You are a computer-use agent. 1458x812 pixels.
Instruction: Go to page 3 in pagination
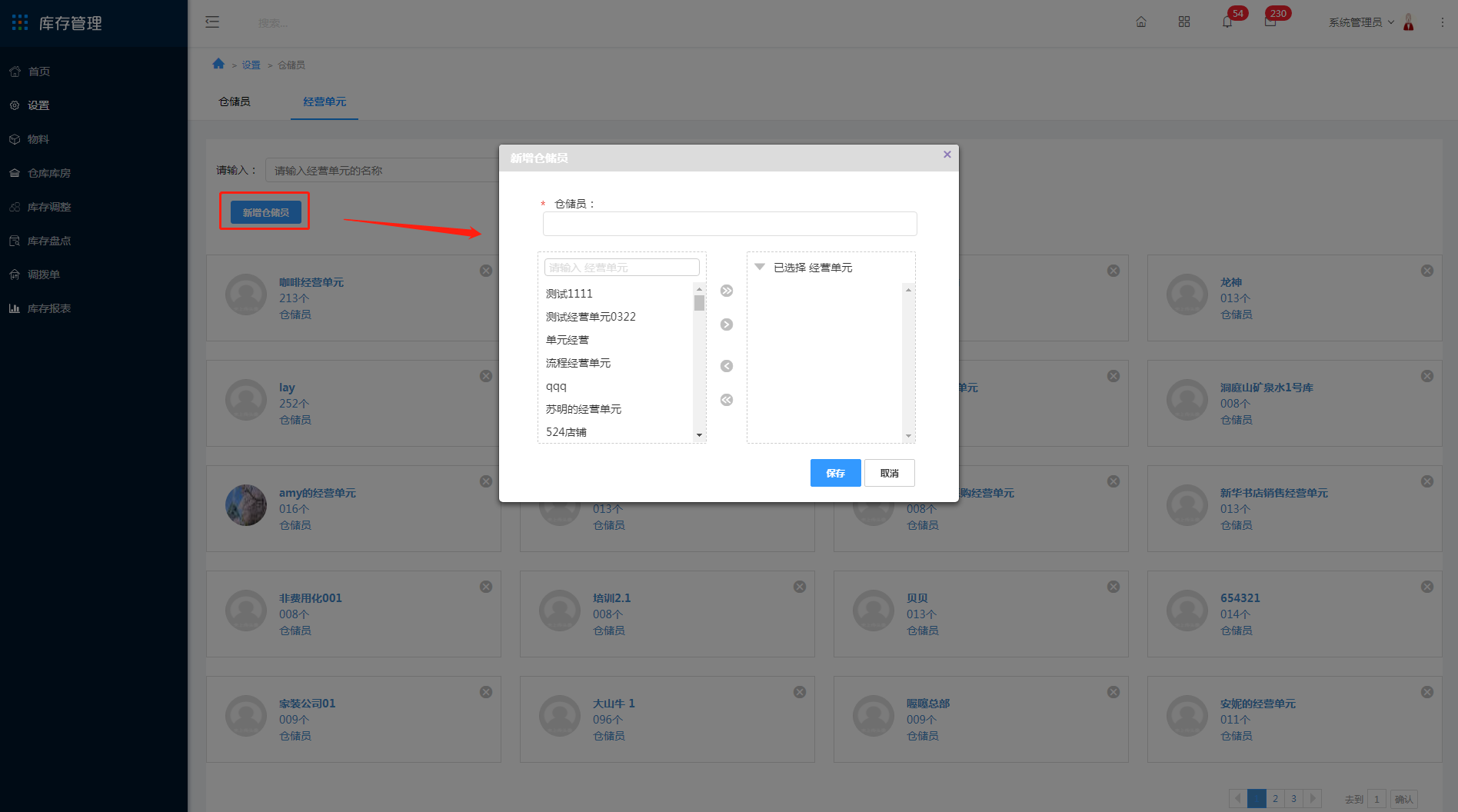tap(1293, 798)
